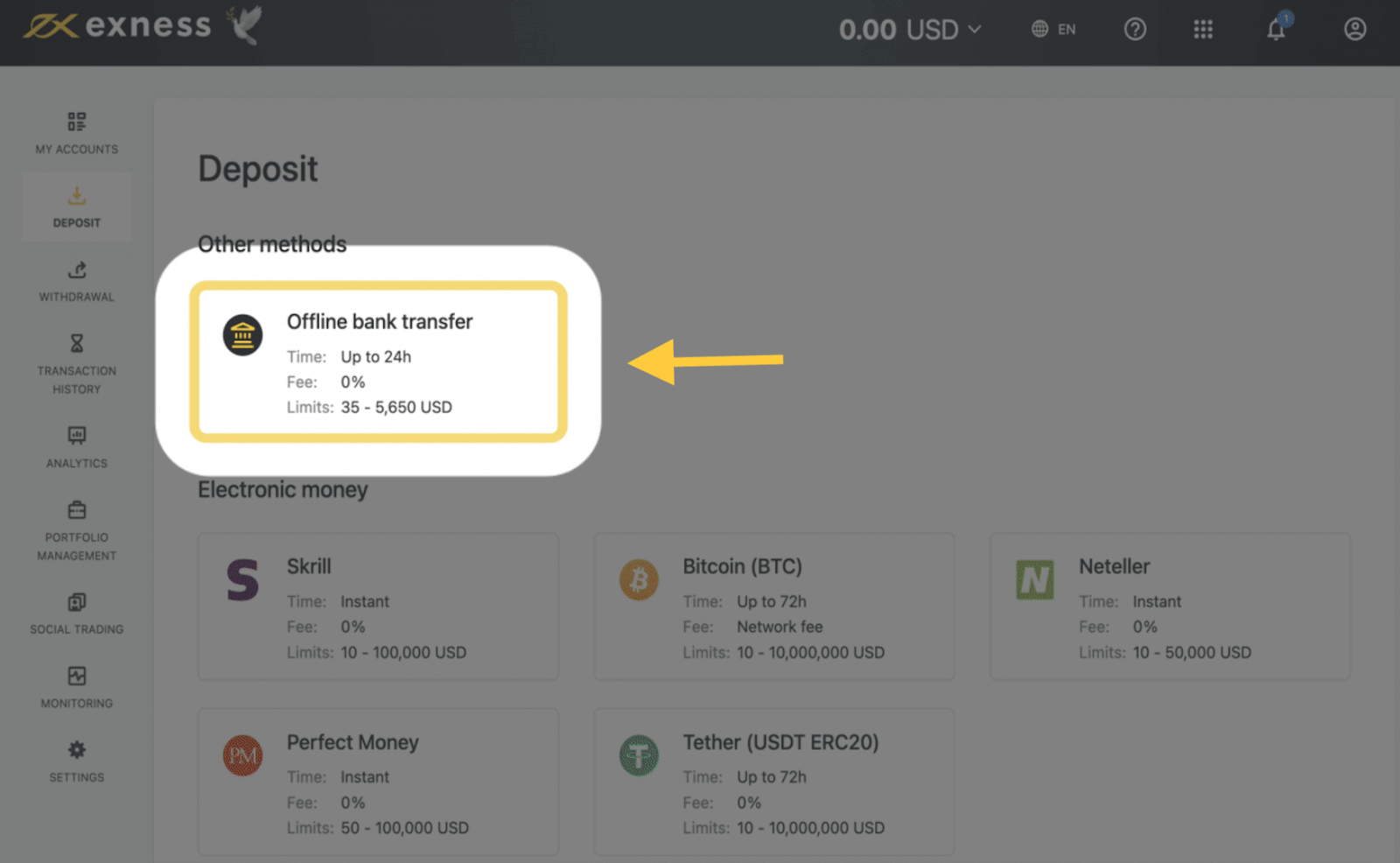Click the Social Trading copy icon

click(77, 601)
